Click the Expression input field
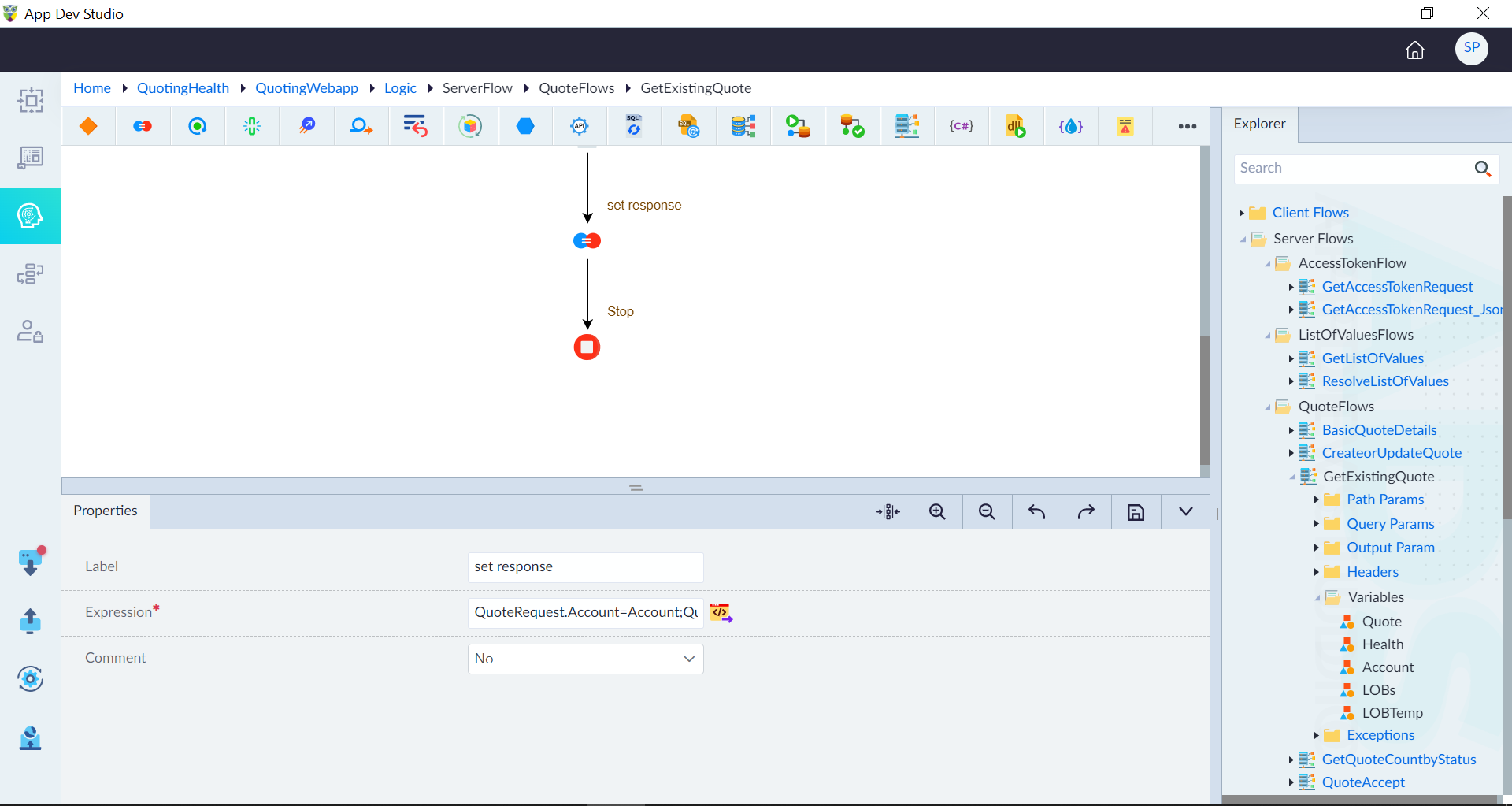The image size is (1512, 806). click(x=585, y=613)
